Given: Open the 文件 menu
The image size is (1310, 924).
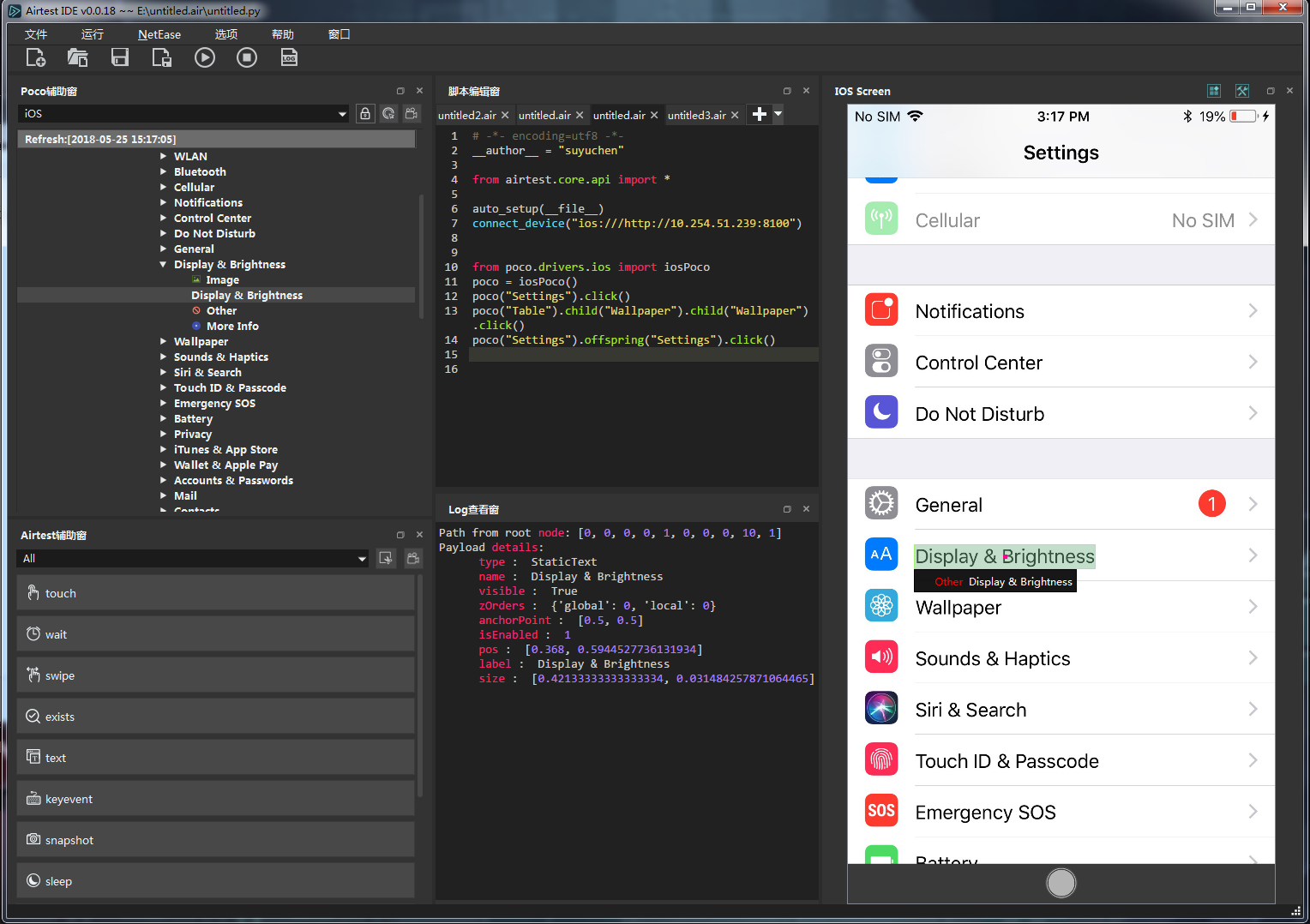Looking at the screenshot, I should (x=36, y=34).
